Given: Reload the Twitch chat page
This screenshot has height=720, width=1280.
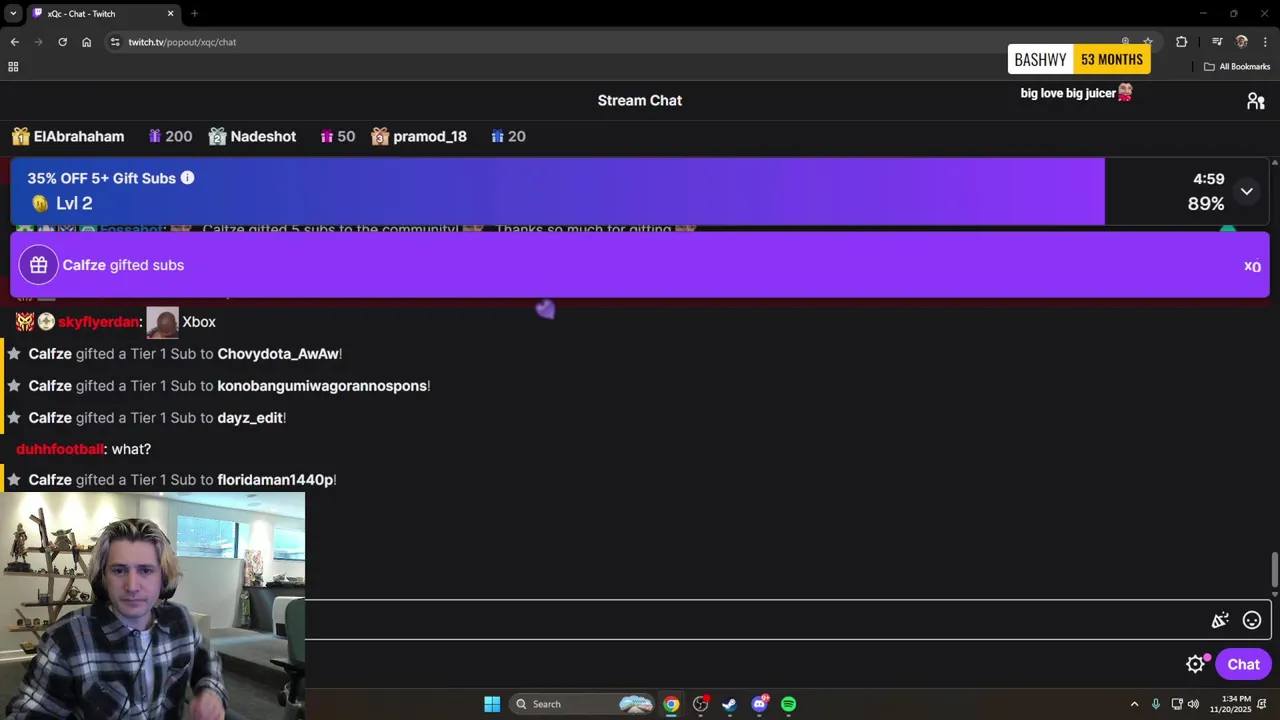Looking at the screenshot, I should coord(62,42).
